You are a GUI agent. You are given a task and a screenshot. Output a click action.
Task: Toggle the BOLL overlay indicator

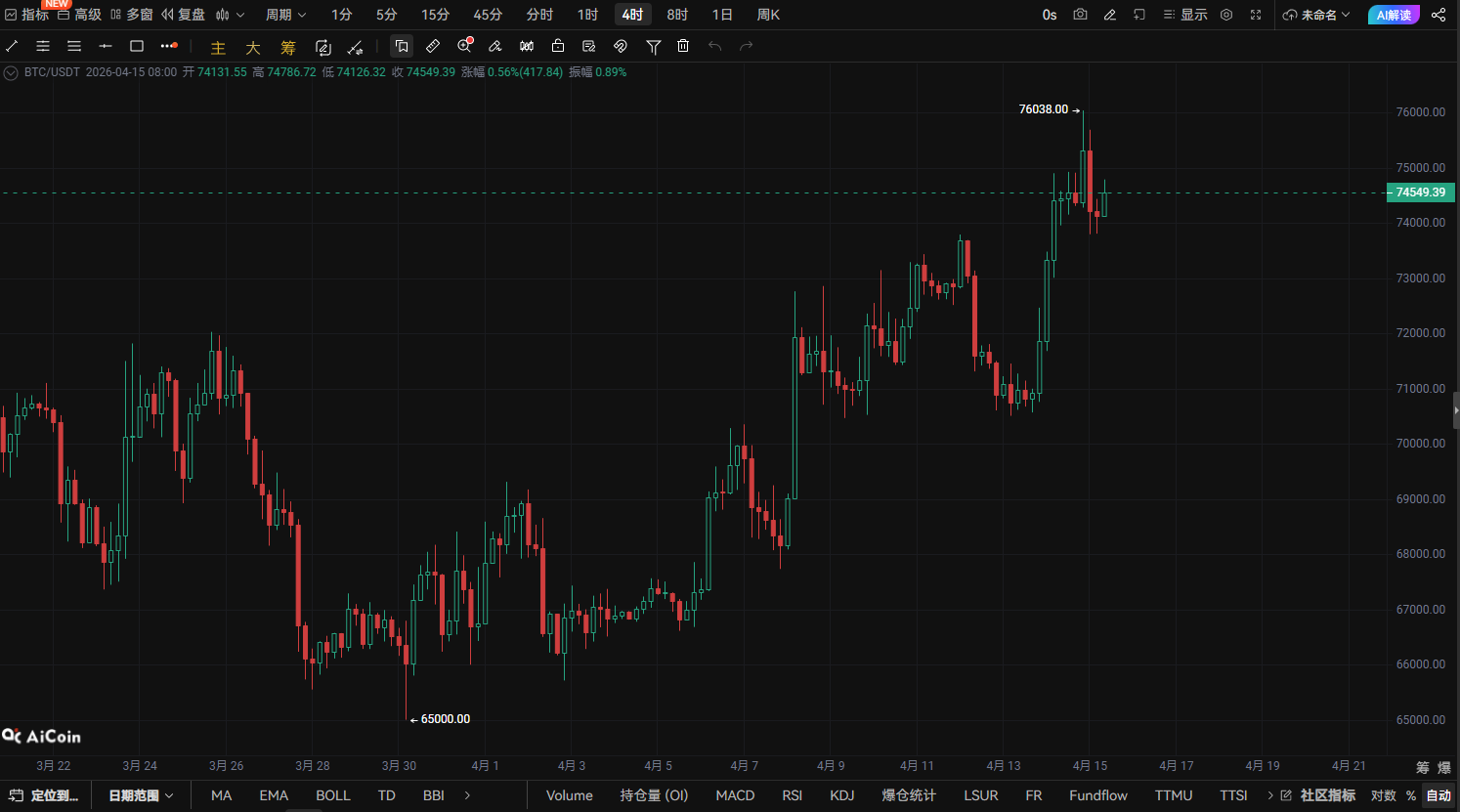click(x=333, y=795)
